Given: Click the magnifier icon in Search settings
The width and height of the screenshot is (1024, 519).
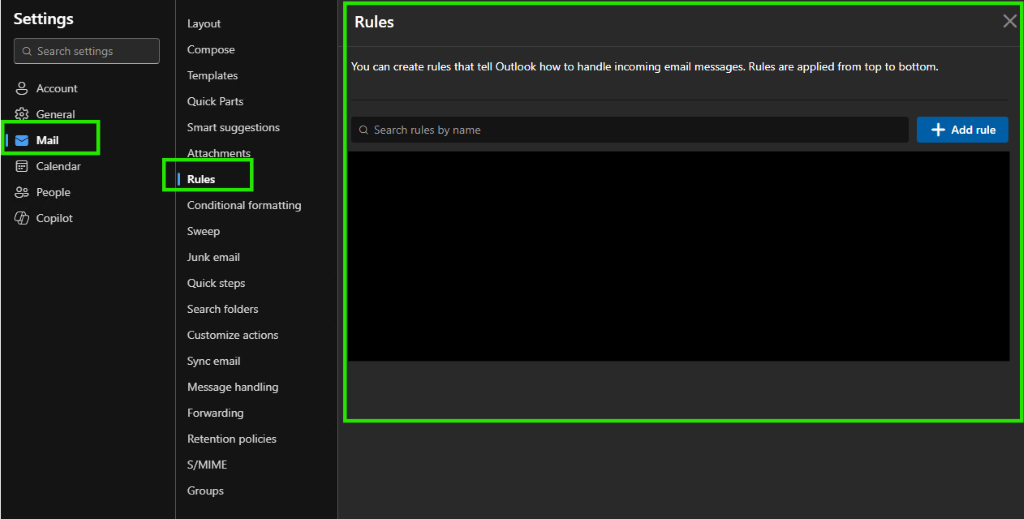Looking at the screenshot, I should tap(27, 51).
